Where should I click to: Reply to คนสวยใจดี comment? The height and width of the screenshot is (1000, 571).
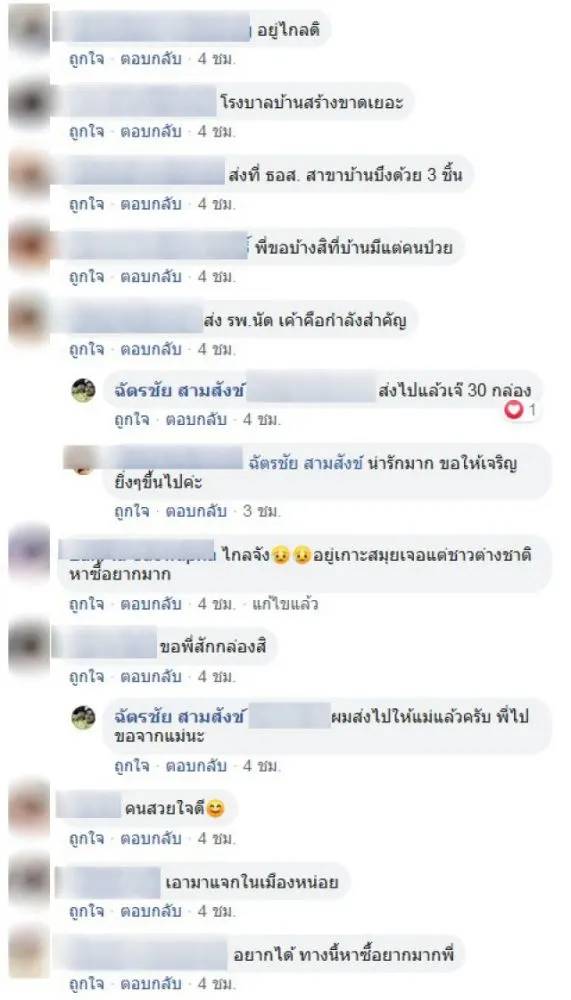point(151,839)
